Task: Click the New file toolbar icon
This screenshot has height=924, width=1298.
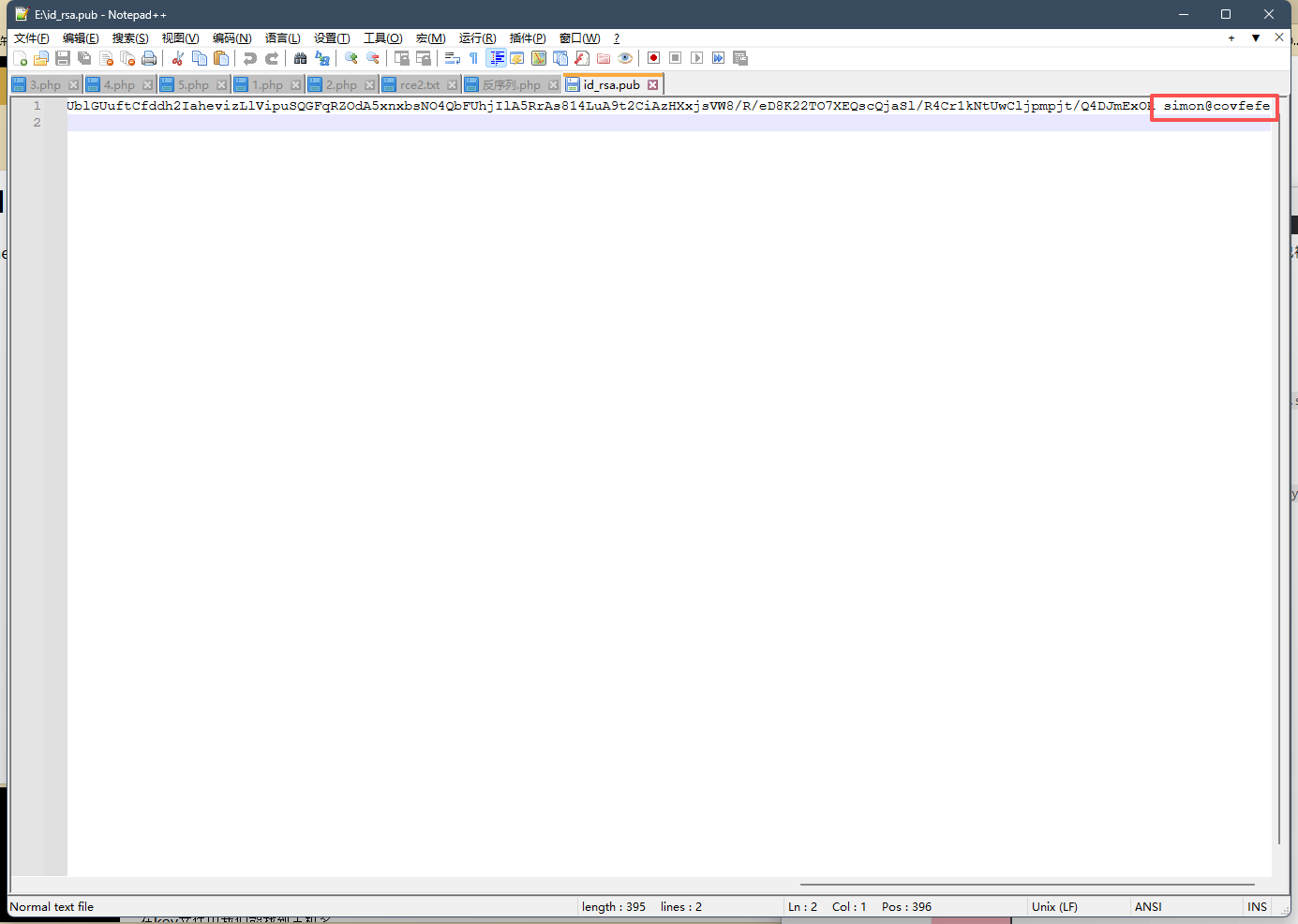Action: (x=20, y=58)
